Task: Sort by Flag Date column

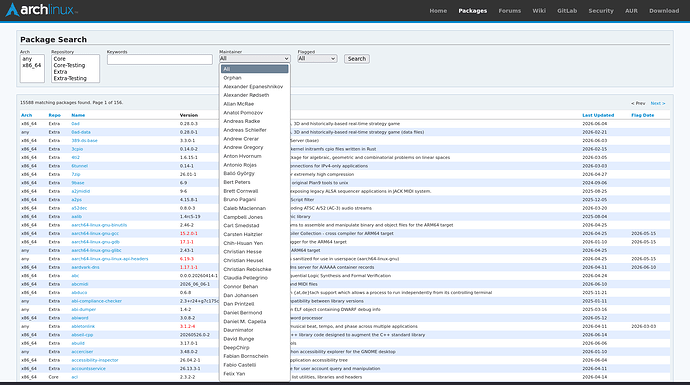Action: pos(642,115)
